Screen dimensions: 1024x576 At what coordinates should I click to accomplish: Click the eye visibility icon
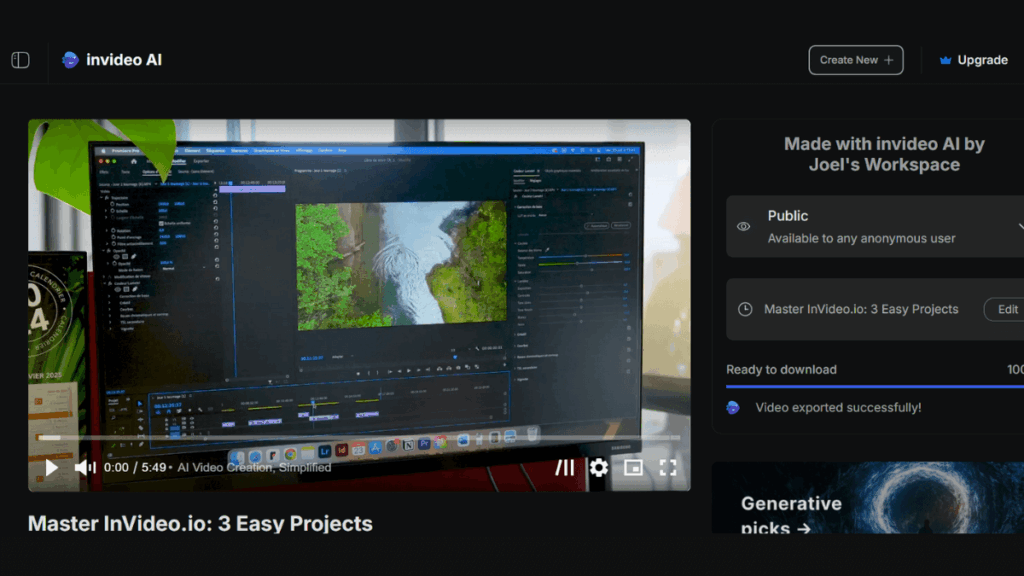[x=743, y=227]
